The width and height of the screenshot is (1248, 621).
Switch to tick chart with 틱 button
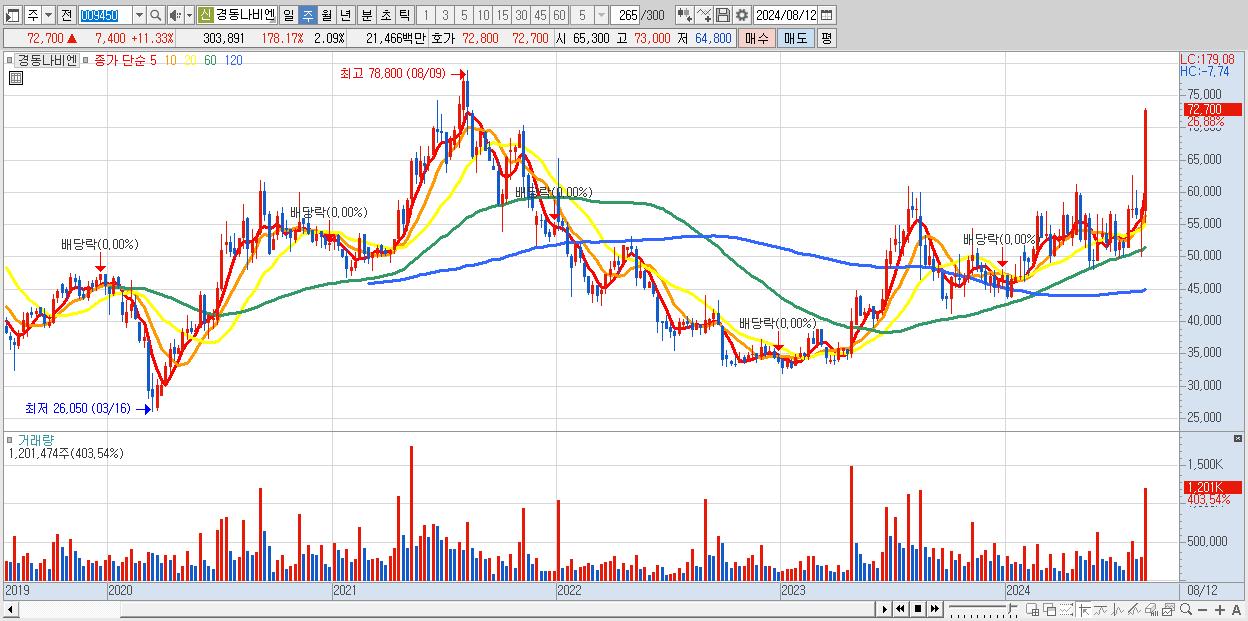point(404,15)
